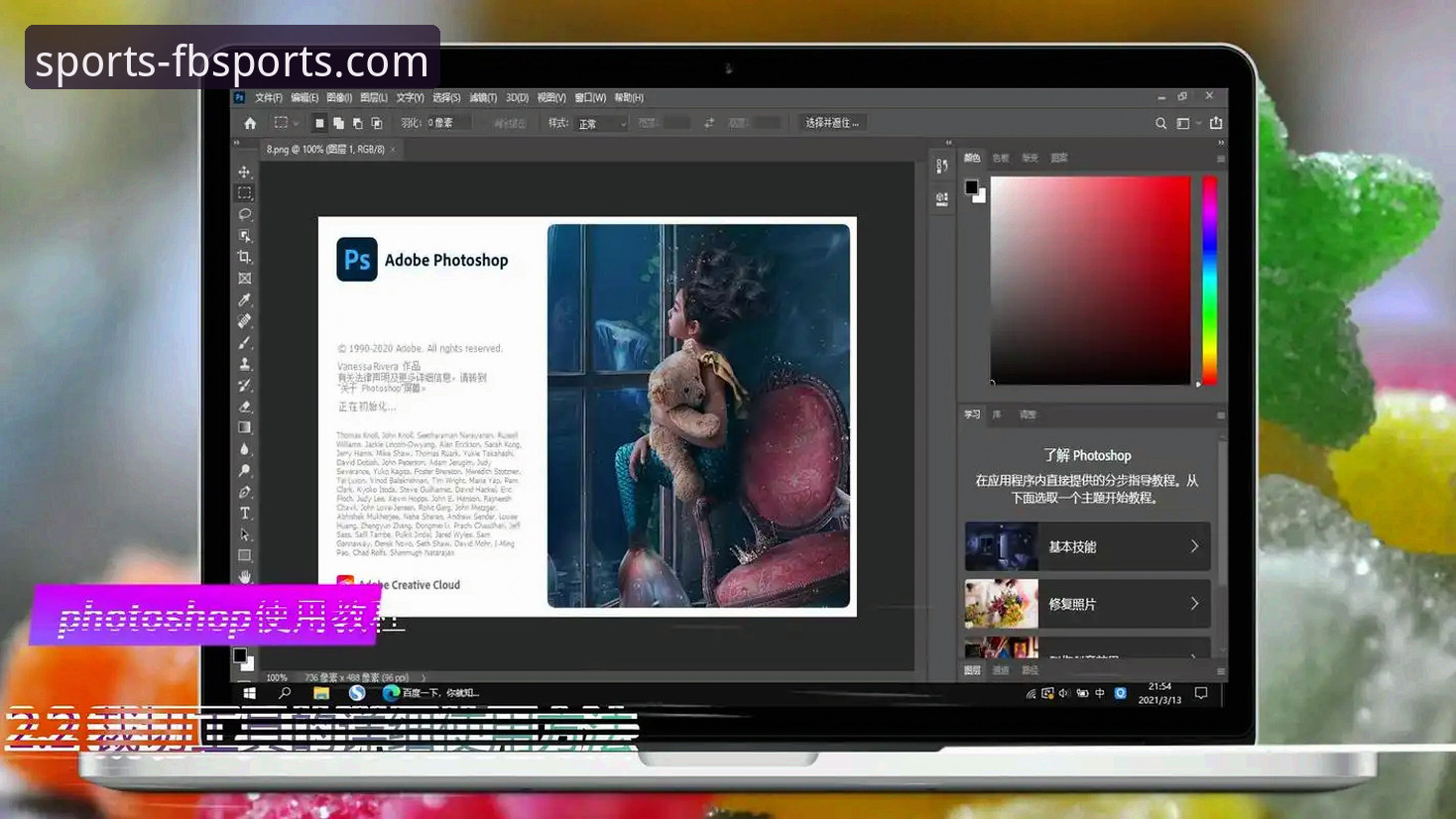Open the 文件(F) menu
The width and height of the screenshot is (1456, 819).
(268, 98)
